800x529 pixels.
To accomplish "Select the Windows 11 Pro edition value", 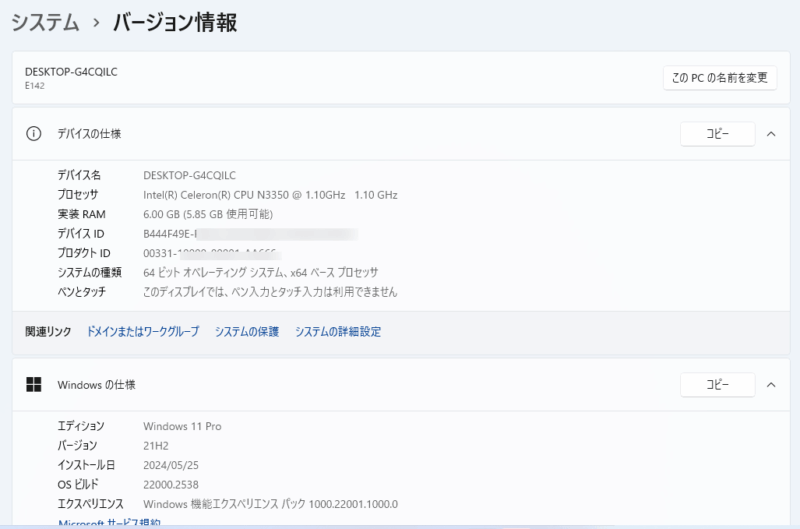I will (x=182, y=426).
